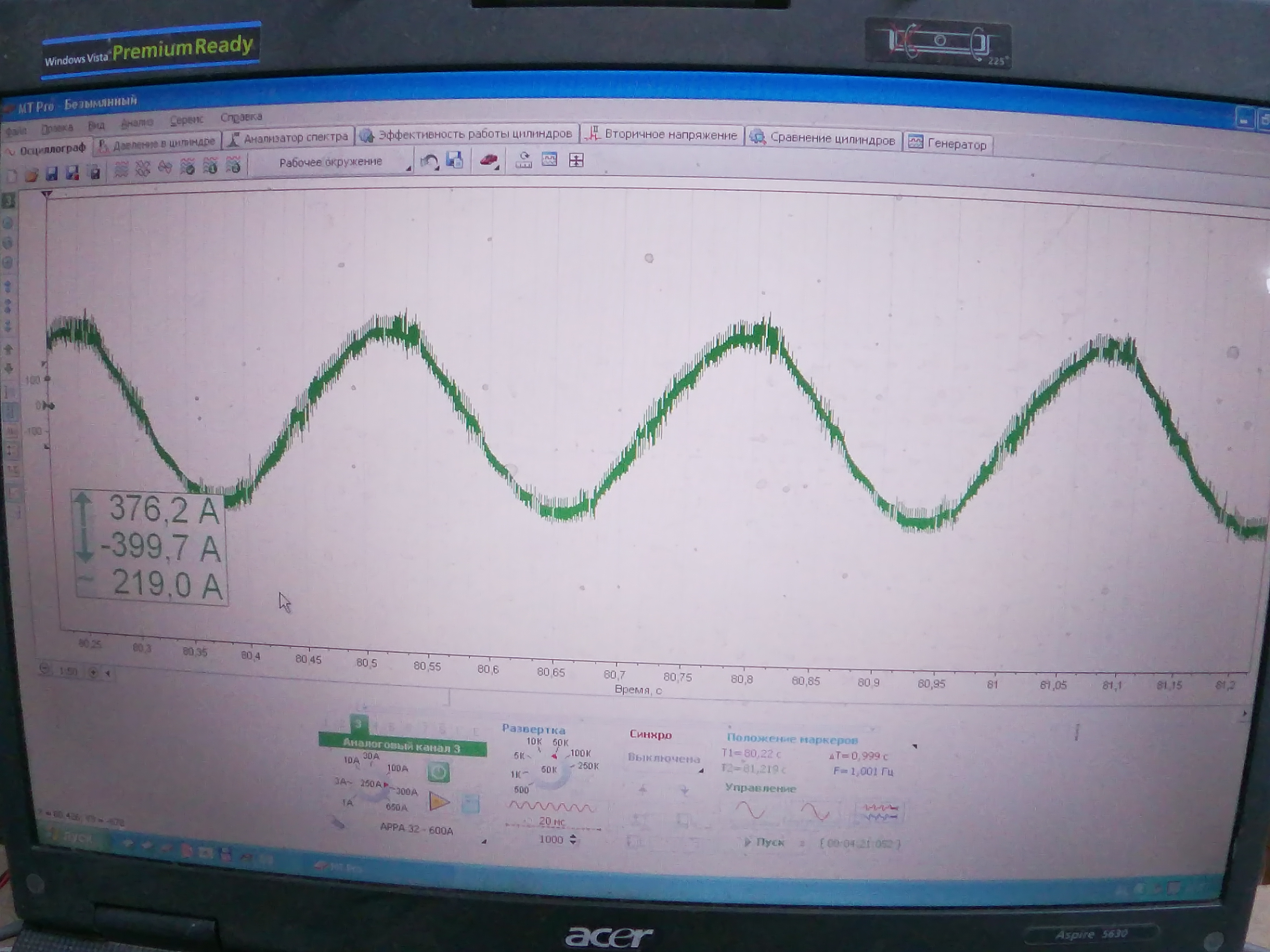
Task: Switch to the Генератор tab
Action: tap(948, 143)
